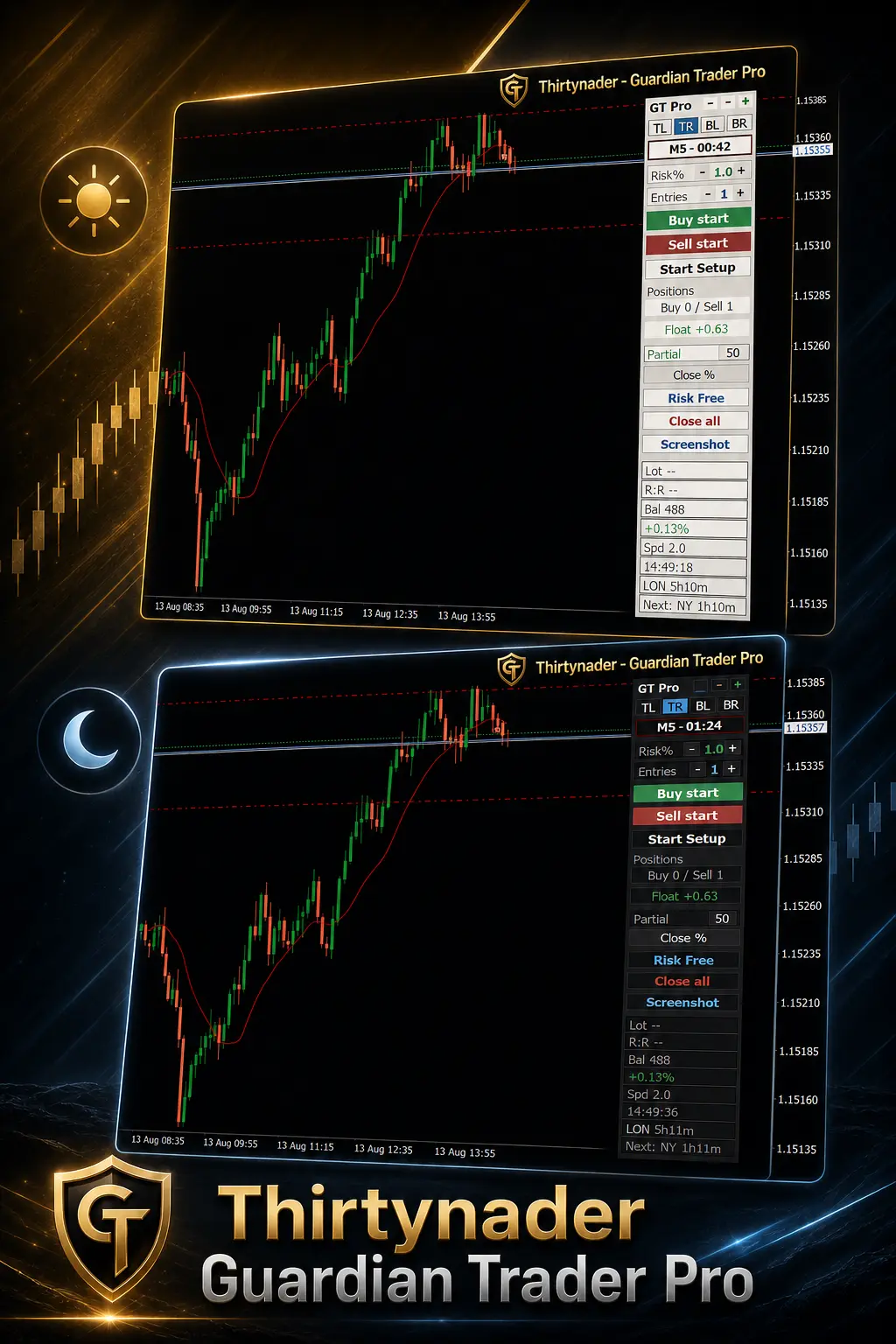Click Partial value 50 field in dark panel
This screenshot has height=1344, width=896.
(722, 919)
